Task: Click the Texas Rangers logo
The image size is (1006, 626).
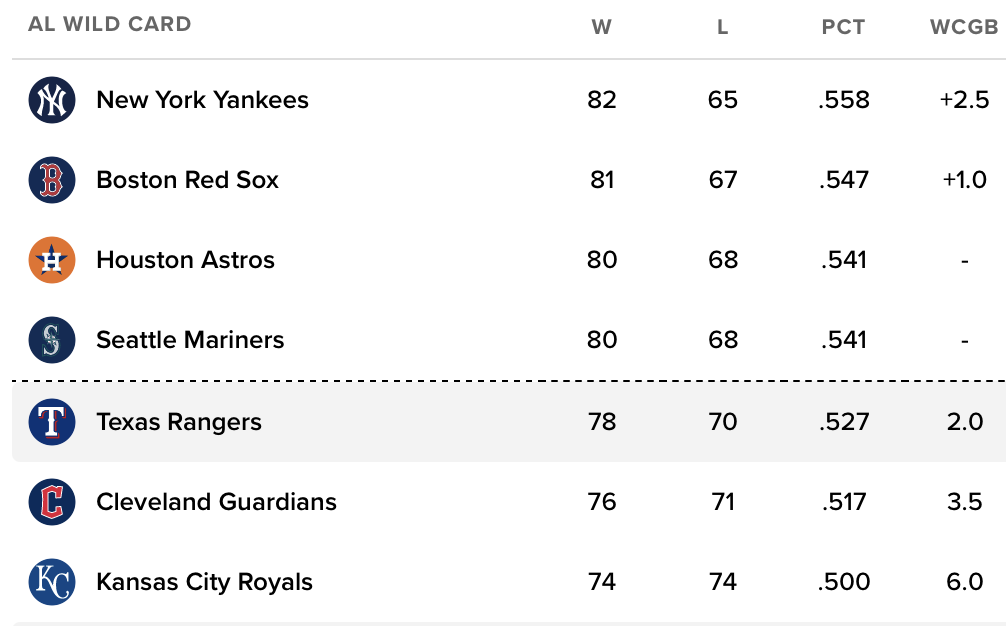Action: pyautogui.click(x=52, y=422)
